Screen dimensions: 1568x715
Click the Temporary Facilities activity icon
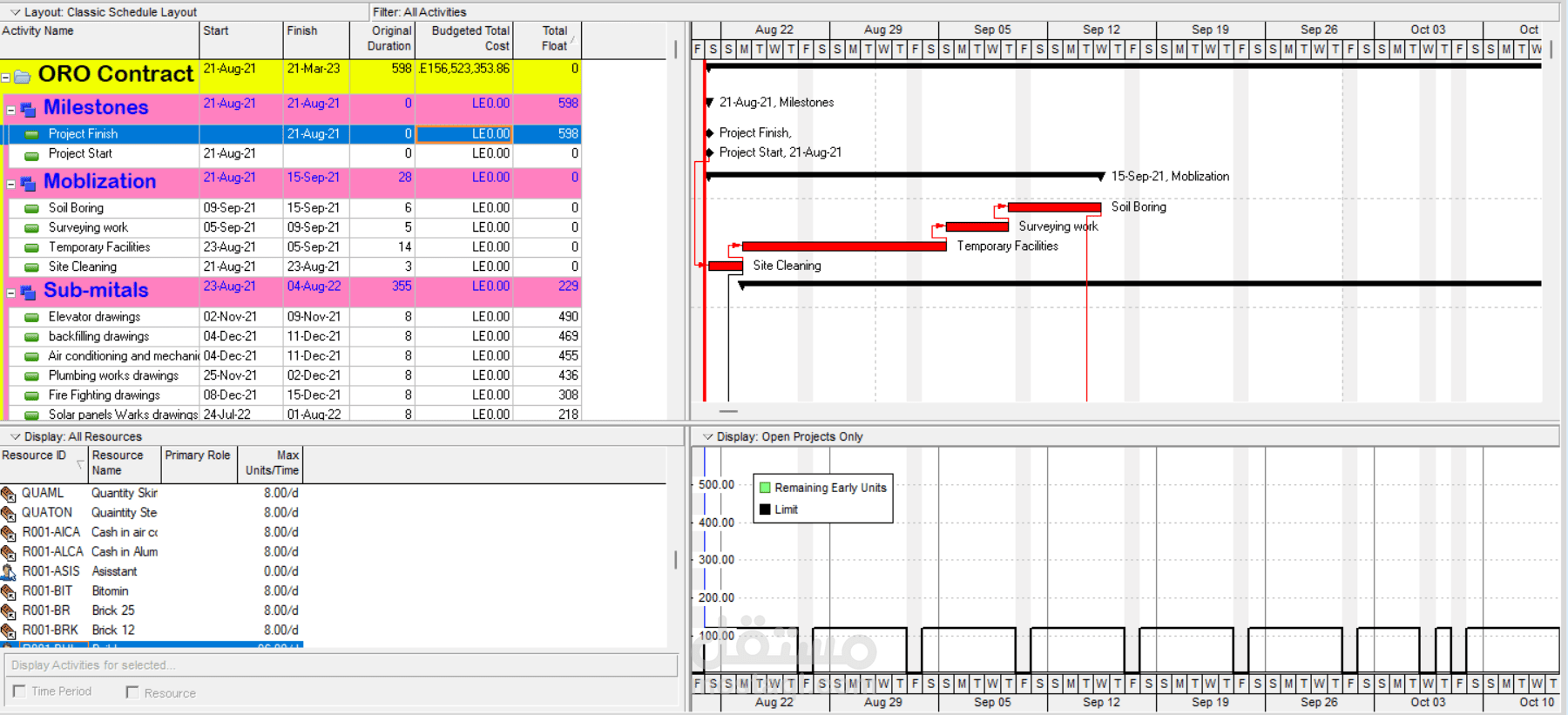click(31, 247)
